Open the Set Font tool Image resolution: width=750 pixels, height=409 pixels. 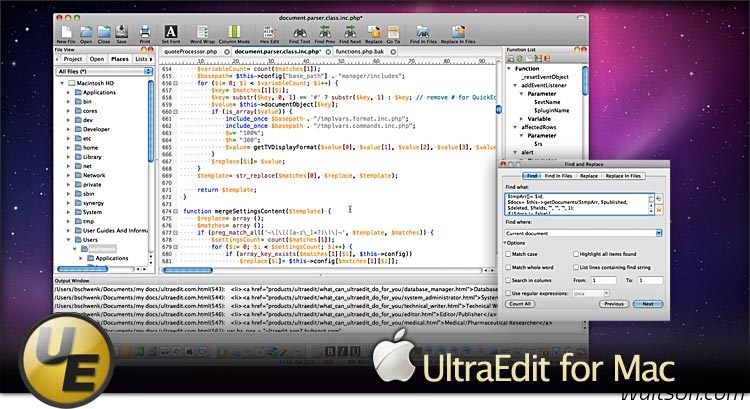click(170, 31)
